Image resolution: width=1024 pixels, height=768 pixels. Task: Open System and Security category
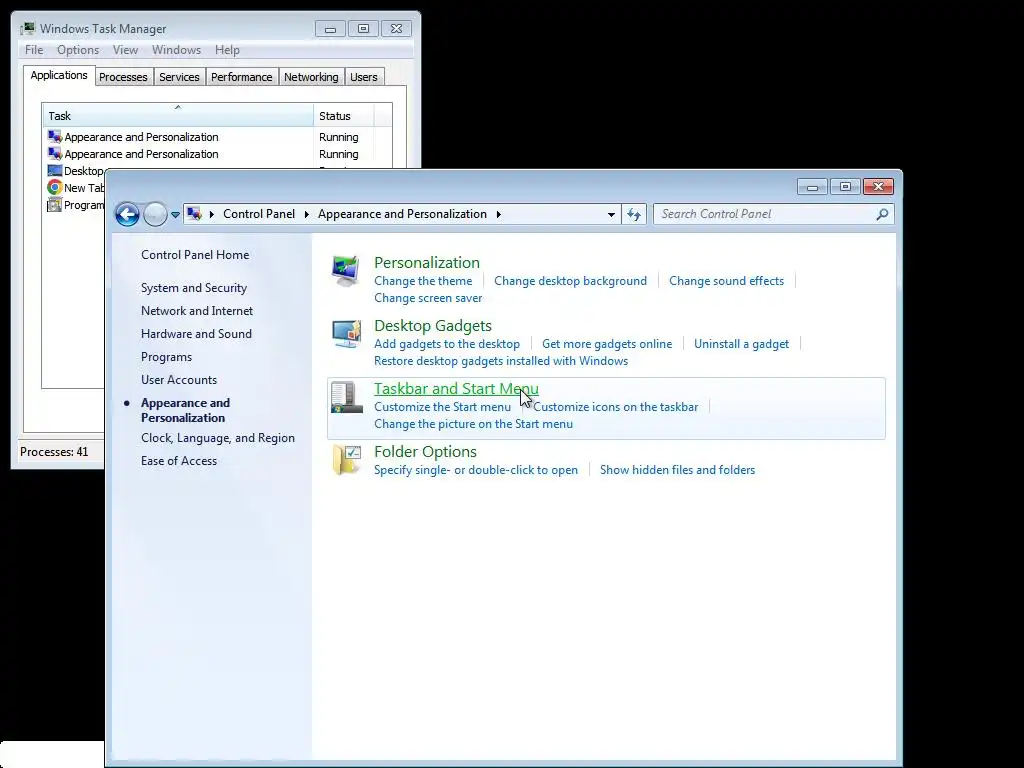click(194, 288)
